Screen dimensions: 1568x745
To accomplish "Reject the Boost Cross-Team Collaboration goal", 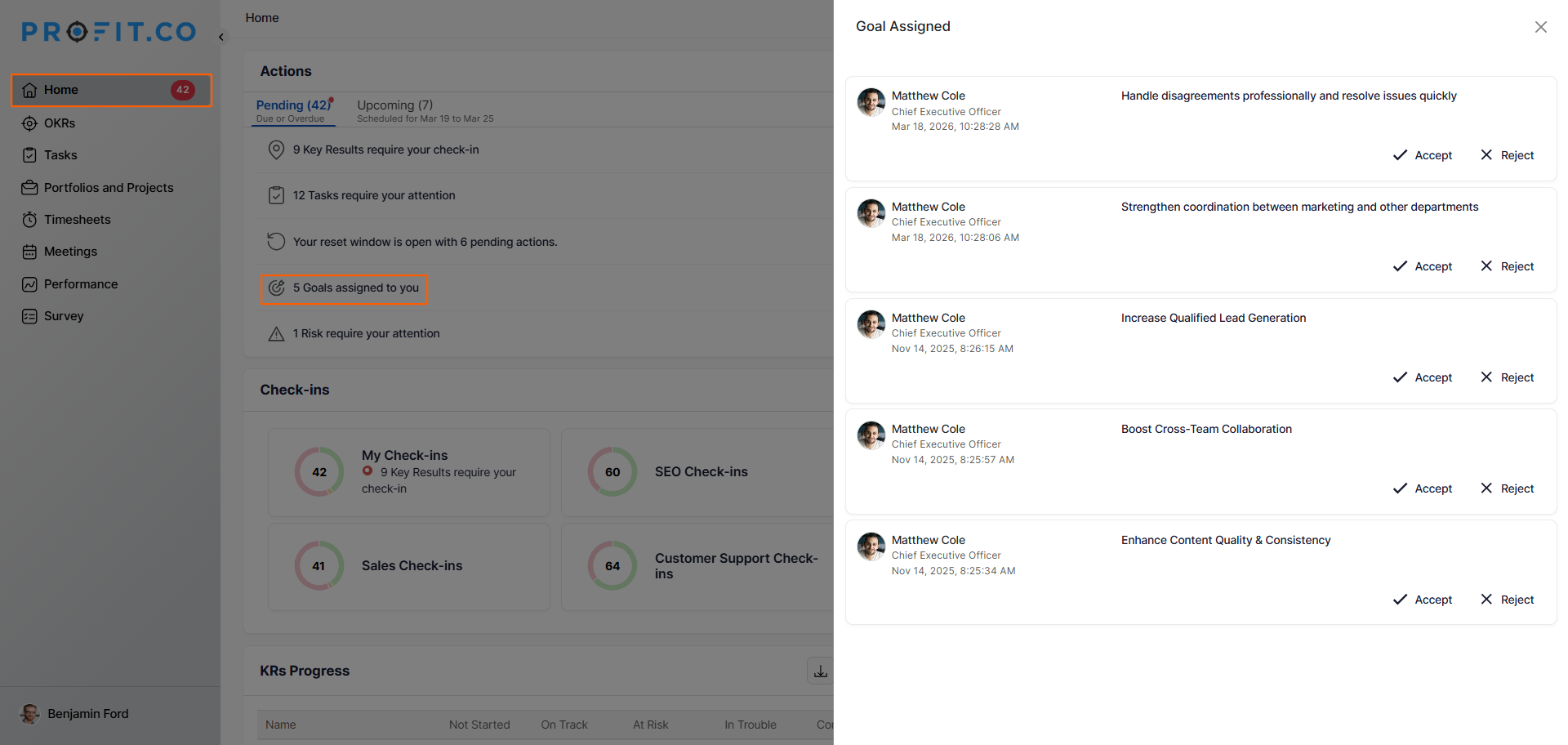I will pos(1508,488).
